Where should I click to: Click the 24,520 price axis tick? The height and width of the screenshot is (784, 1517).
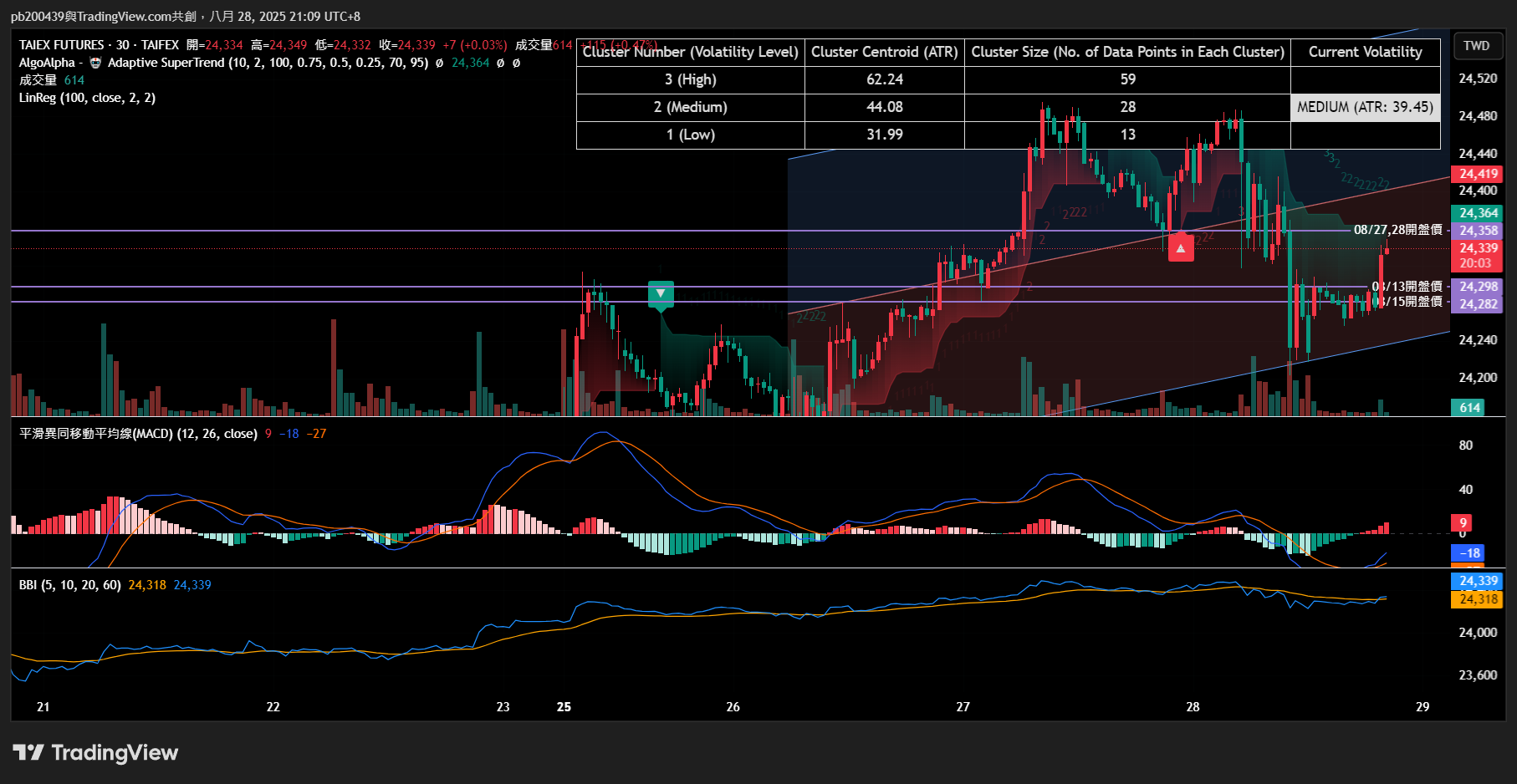click(1478, 79)
